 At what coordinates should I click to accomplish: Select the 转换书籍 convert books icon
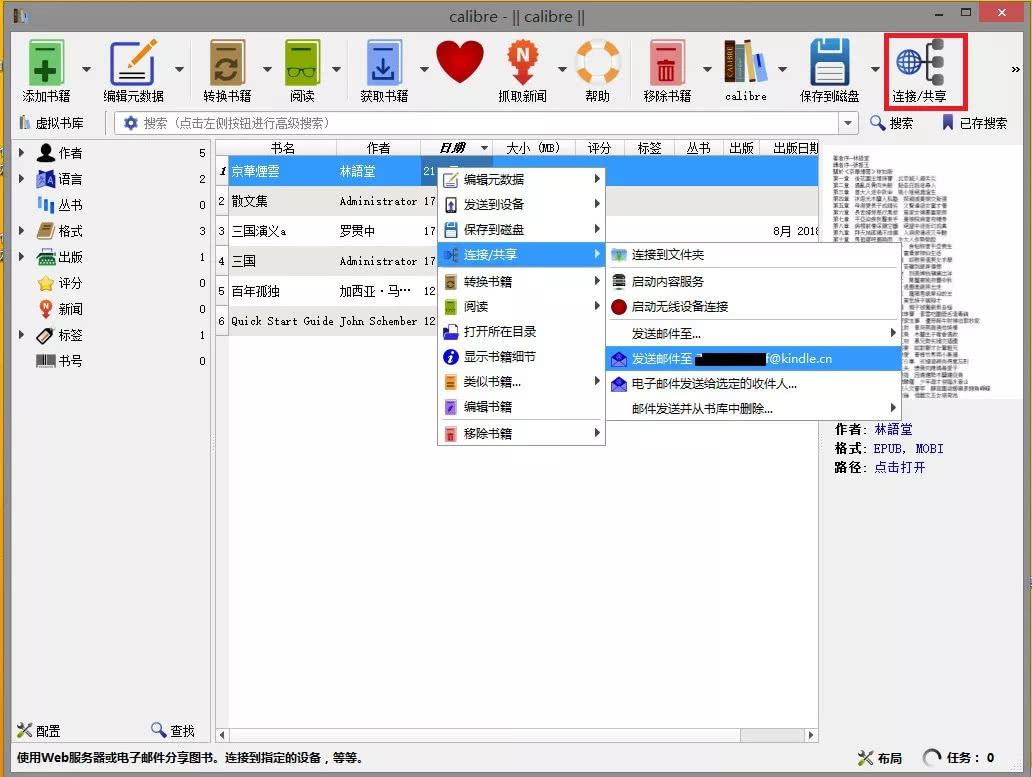(x=228, y=62)
